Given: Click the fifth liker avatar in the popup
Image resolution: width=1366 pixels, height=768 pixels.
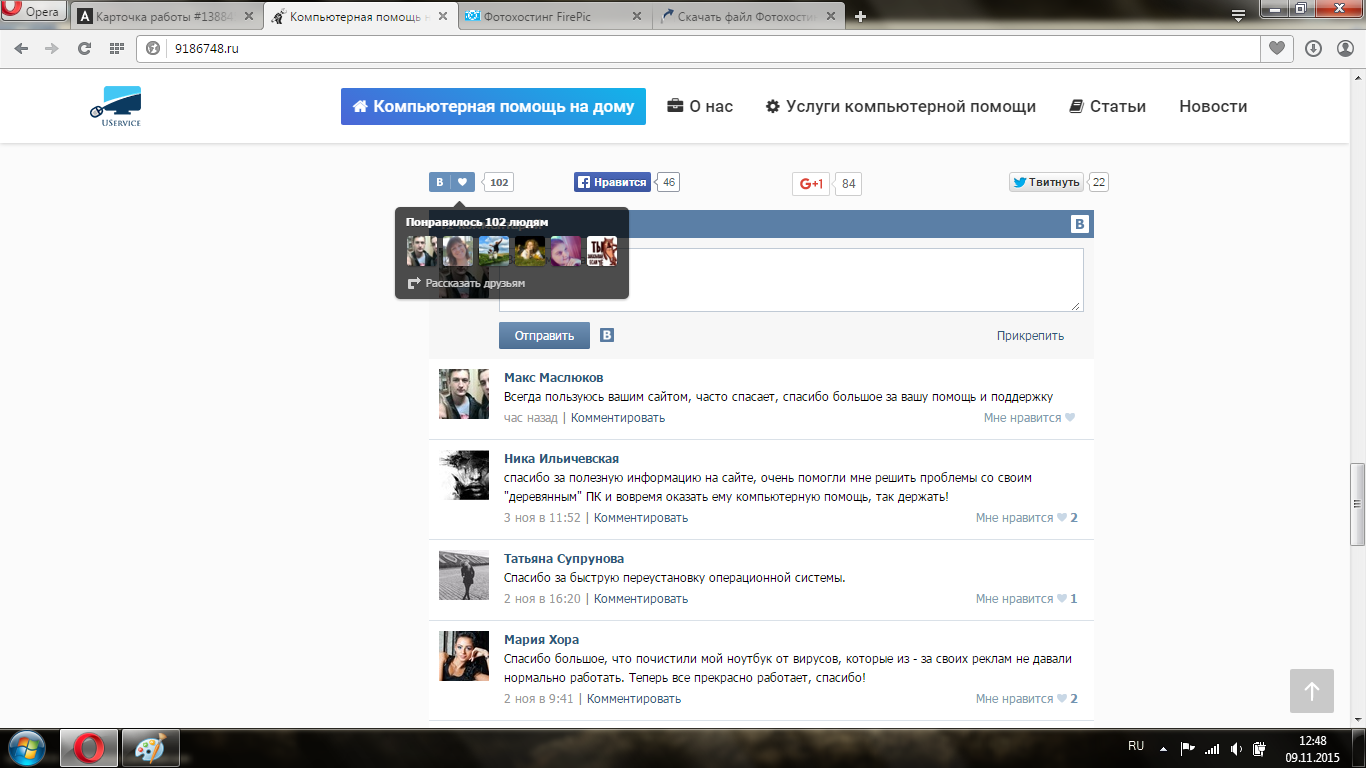Looking at the screenshot, I should pos(566,251).
